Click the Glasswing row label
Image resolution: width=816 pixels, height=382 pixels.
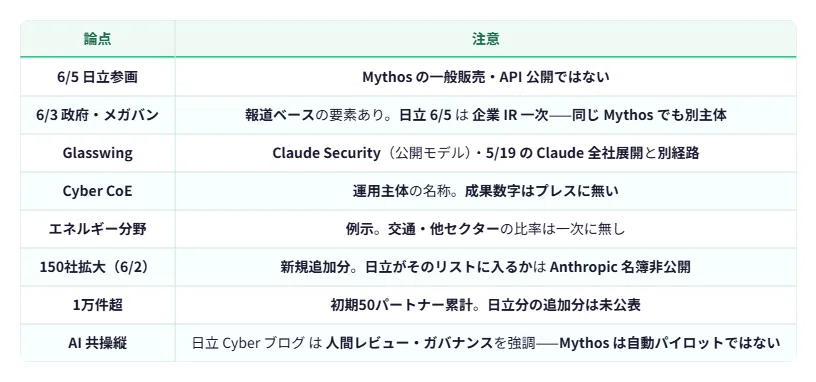pos(97,153)
